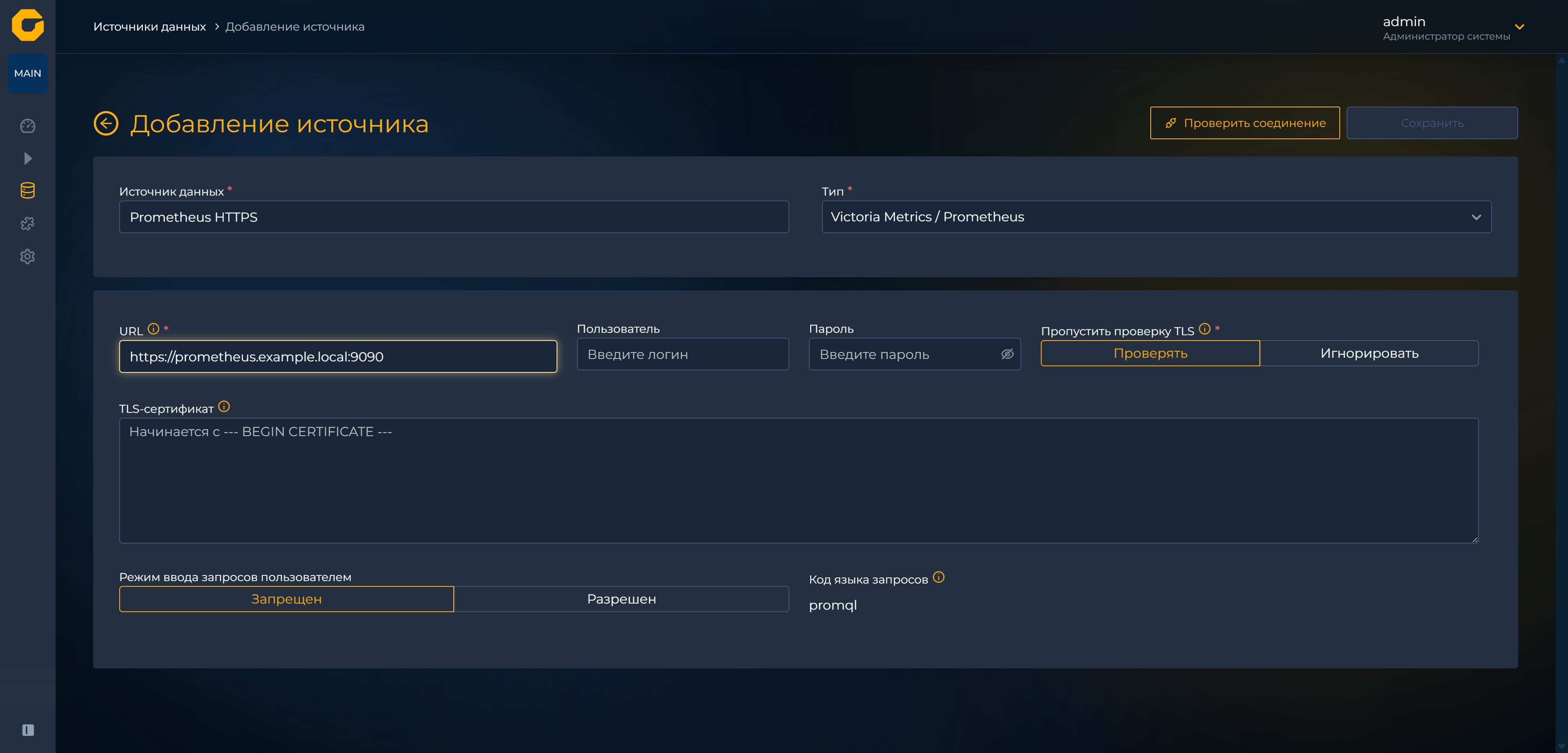This screenshot has width=1568, height=753.
Task: Click the scrollbar down arrow
Action: 1562,746
